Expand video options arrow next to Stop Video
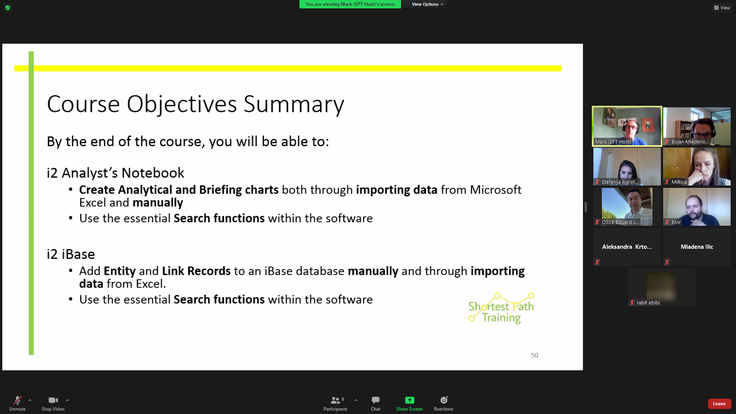The image size is (736, 414). pyautogui.click(x=67, y=400)
